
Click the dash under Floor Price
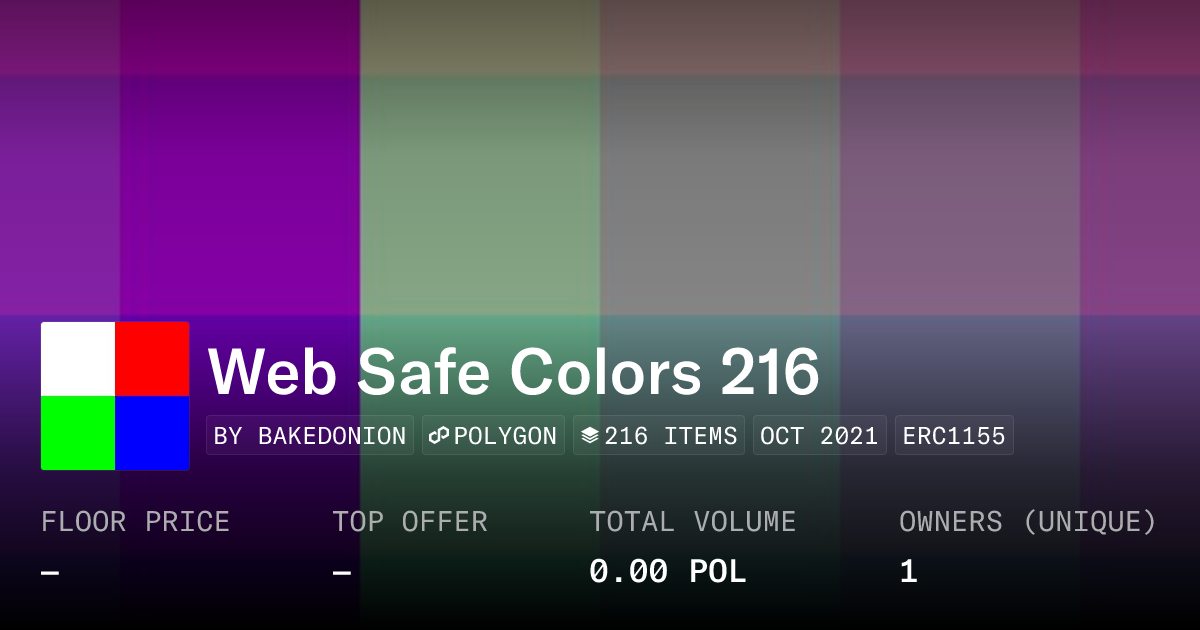[x=50, y=573]
